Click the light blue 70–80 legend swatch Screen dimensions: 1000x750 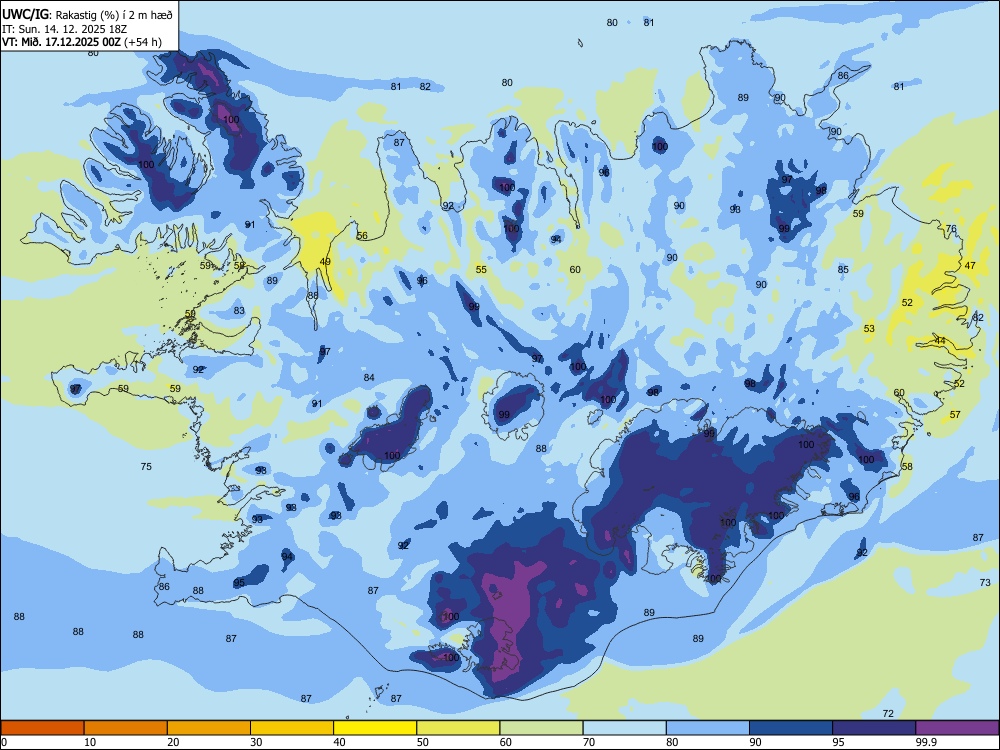624,728
